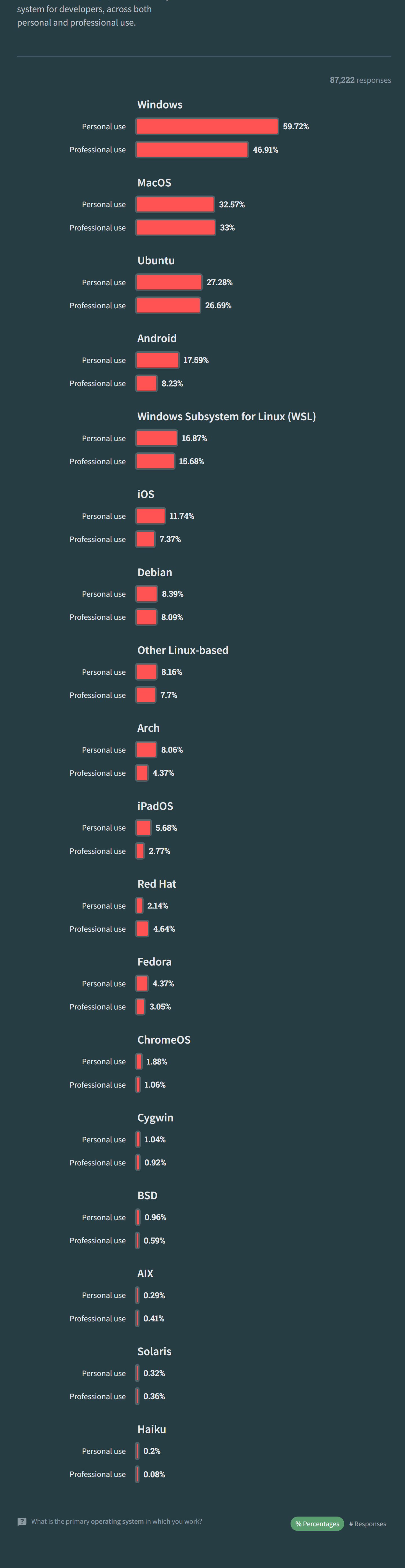Screen dimensions: 405x1568
Task: Click the WSL Professional use bar
Action: click(x=155, y=461)
